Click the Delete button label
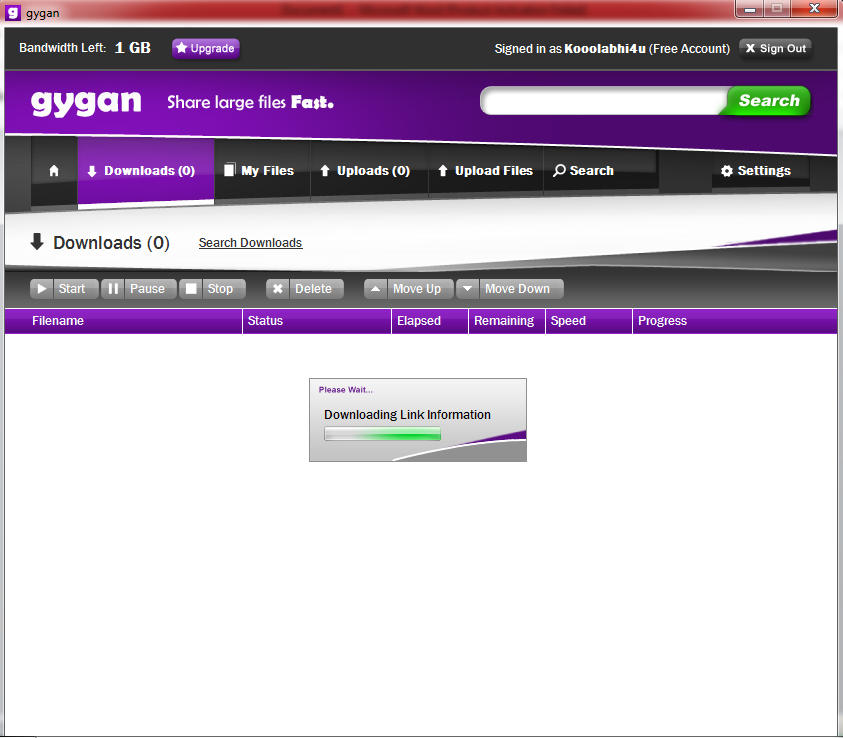Viewport: 843px width, 738px height. click(x=313, y=289)
